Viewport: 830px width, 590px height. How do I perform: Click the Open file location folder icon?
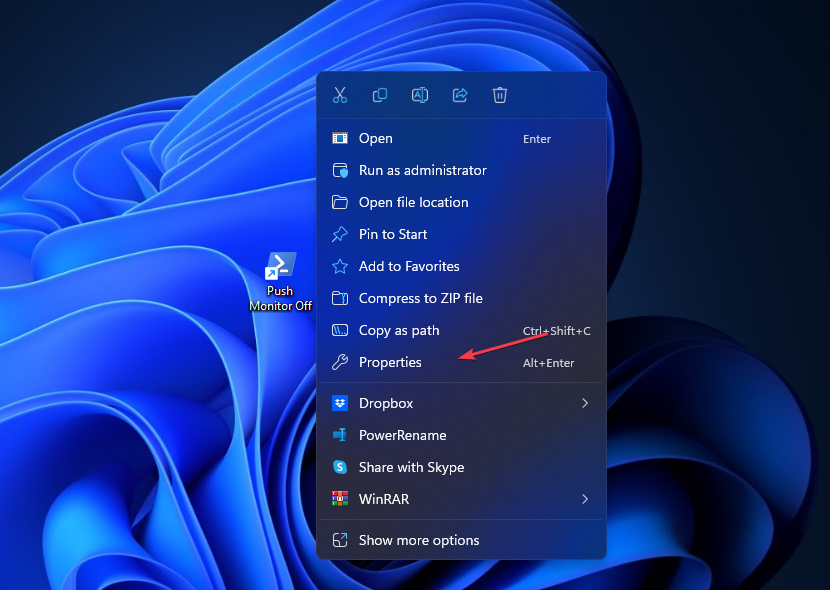(340, 202)
